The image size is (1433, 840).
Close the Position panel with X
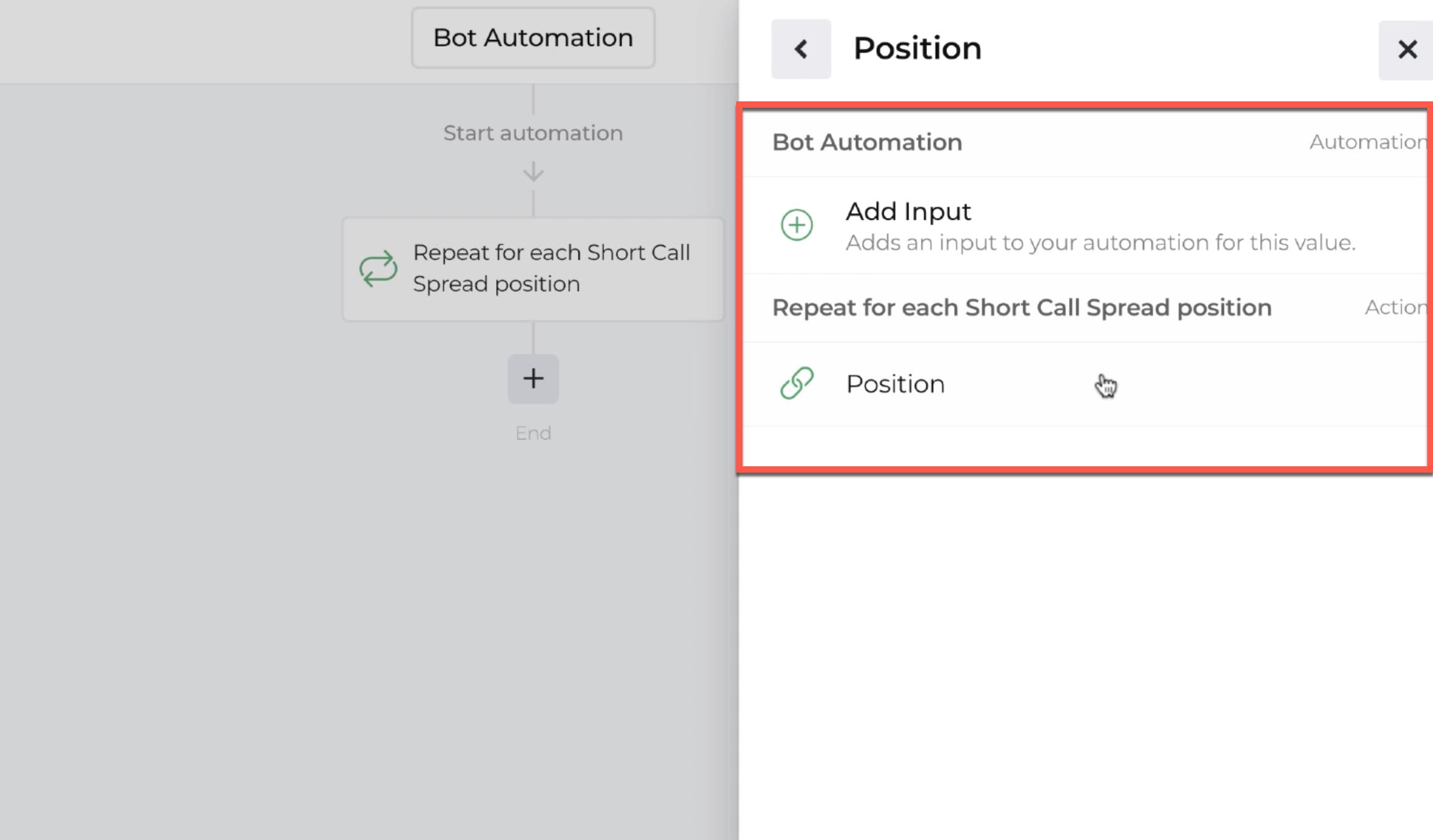[1406, 49]
